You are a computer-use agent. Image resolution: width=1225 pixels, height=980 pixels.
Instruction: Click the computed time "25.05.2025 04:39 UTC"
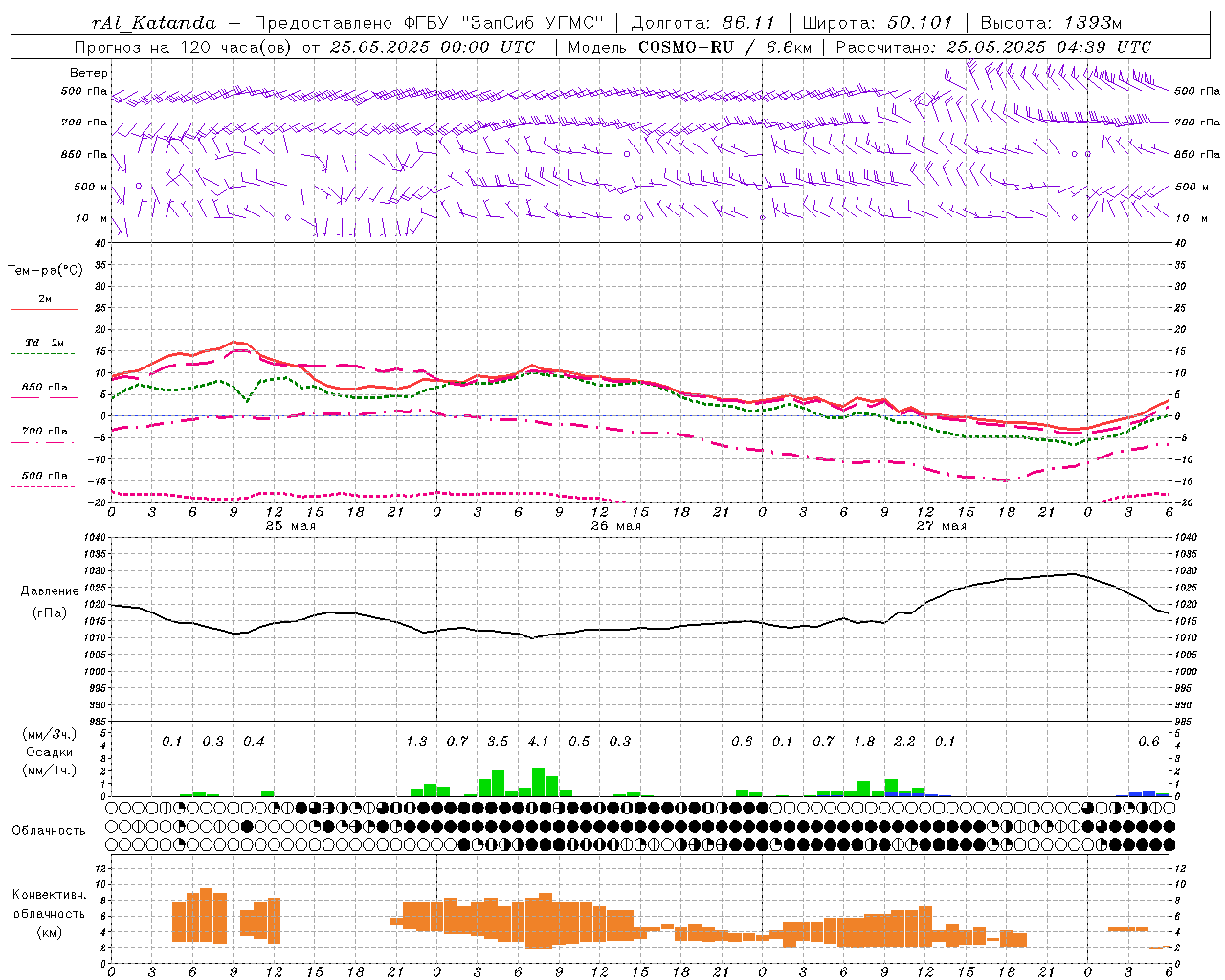coord(1048,47)
